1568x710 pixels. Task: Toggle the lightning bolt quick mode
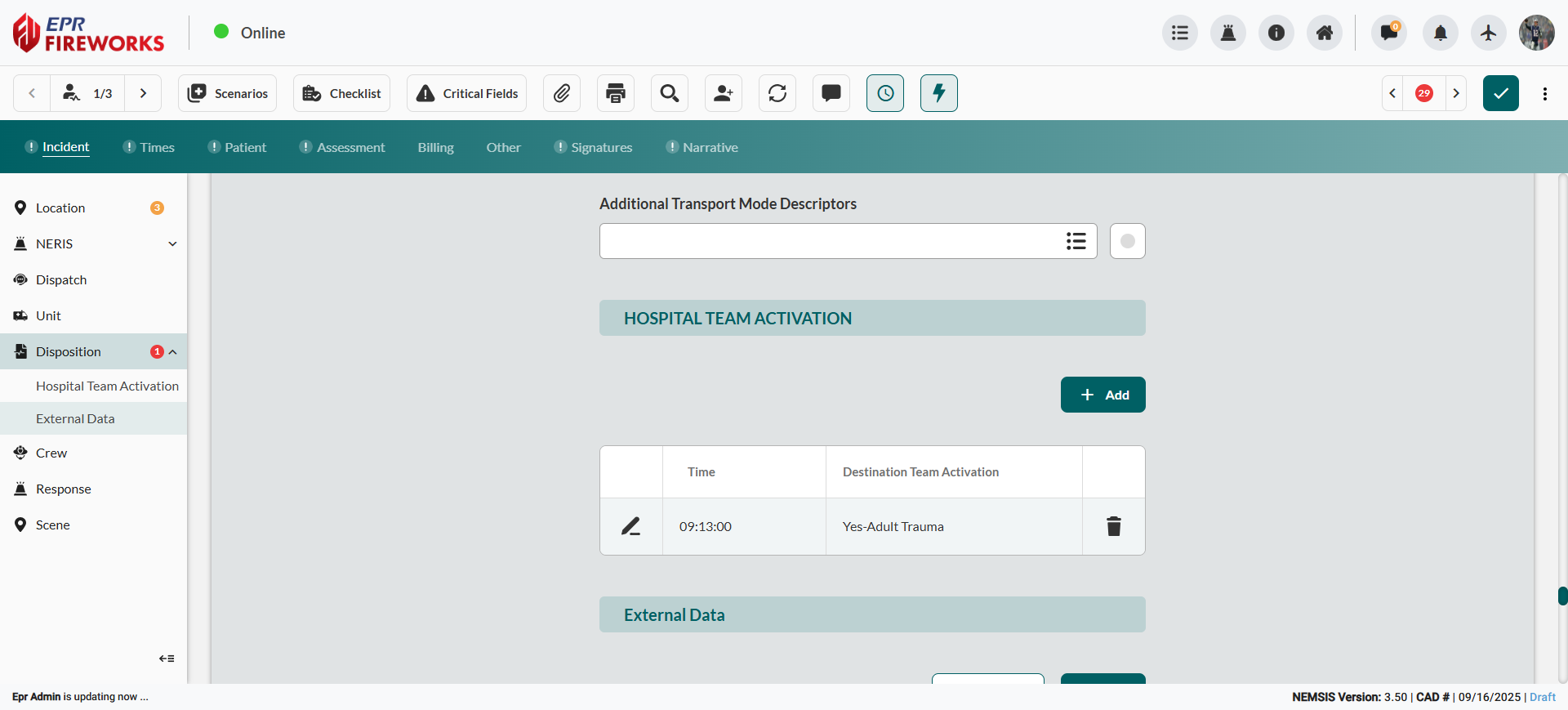click(939, 93)
